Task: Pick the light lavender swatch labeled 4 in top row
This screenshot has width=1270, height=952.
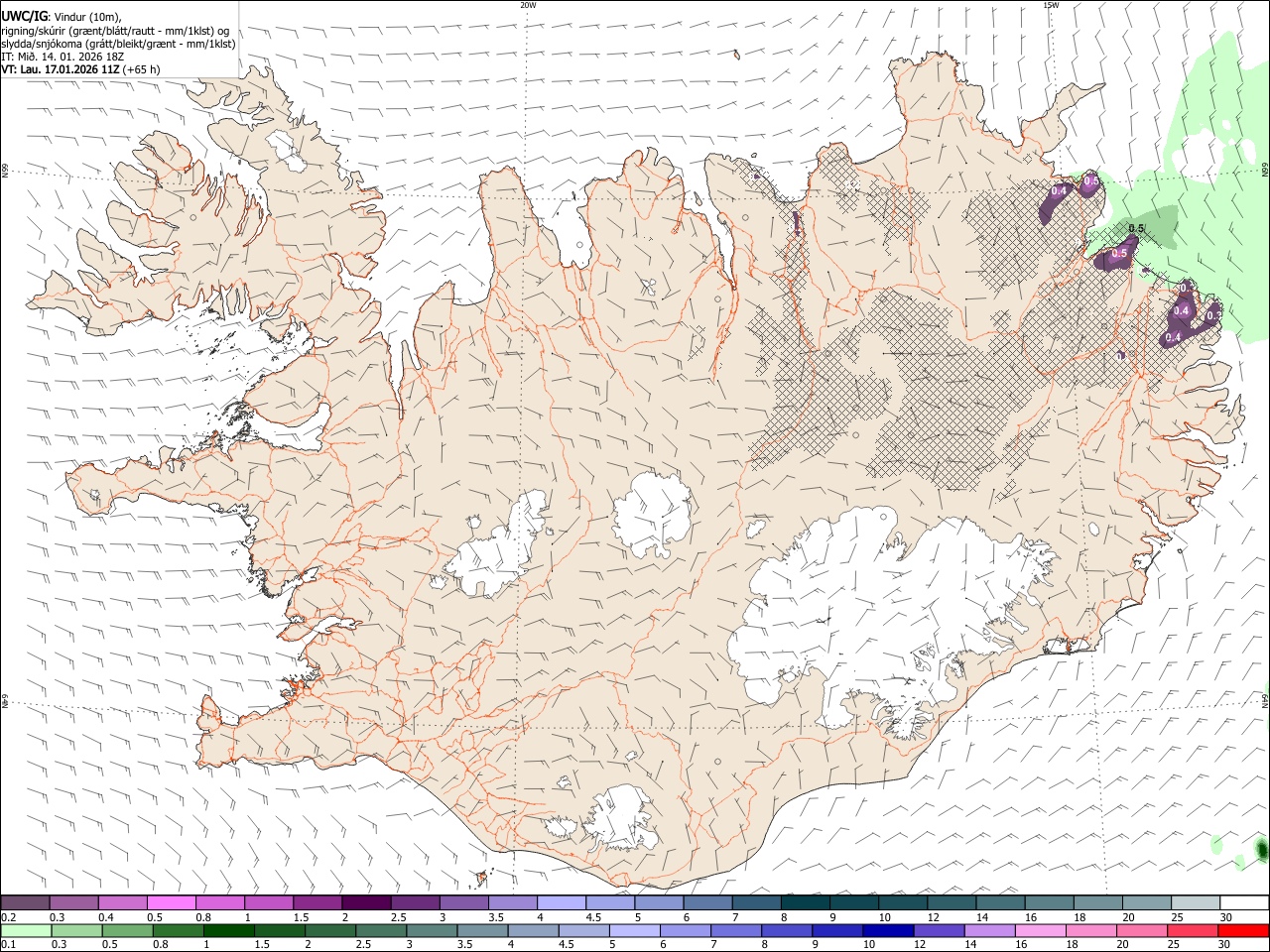Action: click(x=560, y=903)
